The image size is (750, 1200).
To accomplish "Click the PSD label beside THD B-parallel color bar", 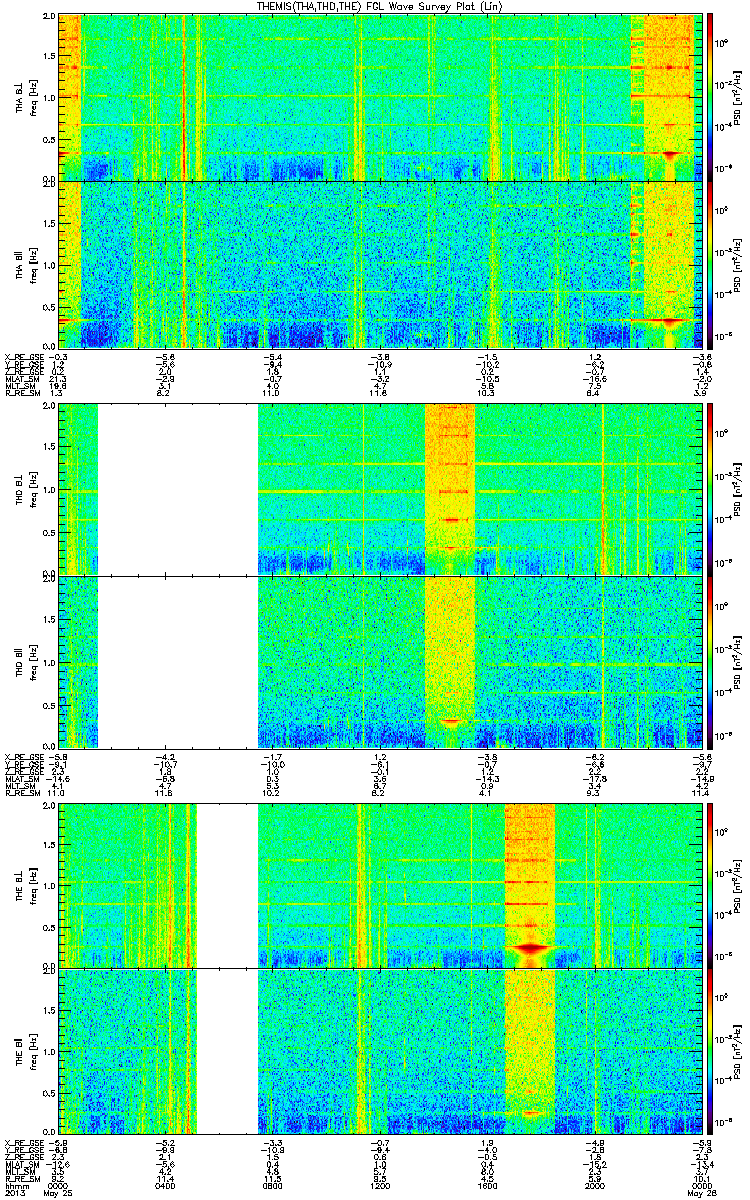I will 738,661.
